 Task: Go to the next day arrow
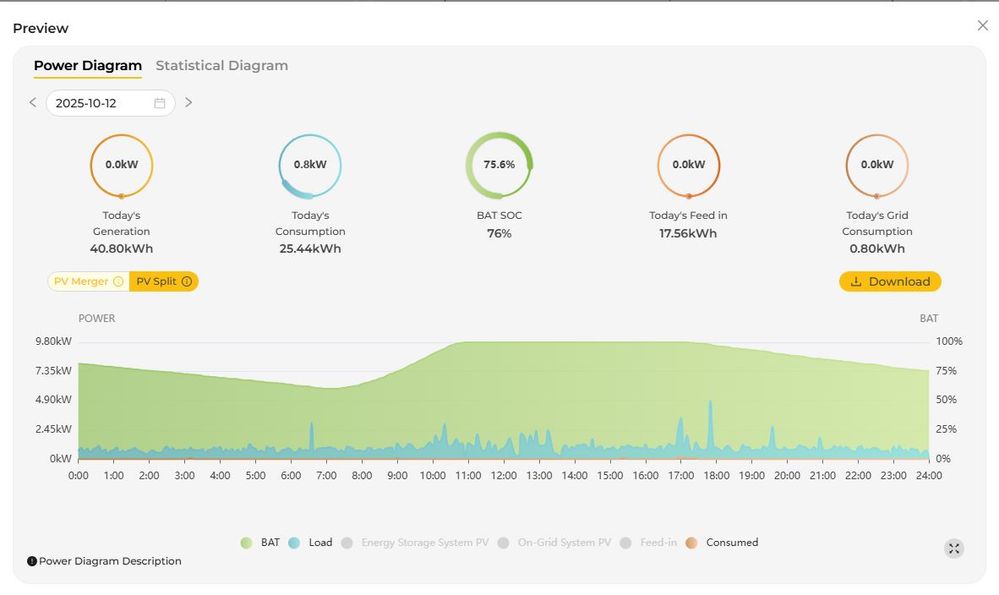pyautogui.click(x=188, y=103)
